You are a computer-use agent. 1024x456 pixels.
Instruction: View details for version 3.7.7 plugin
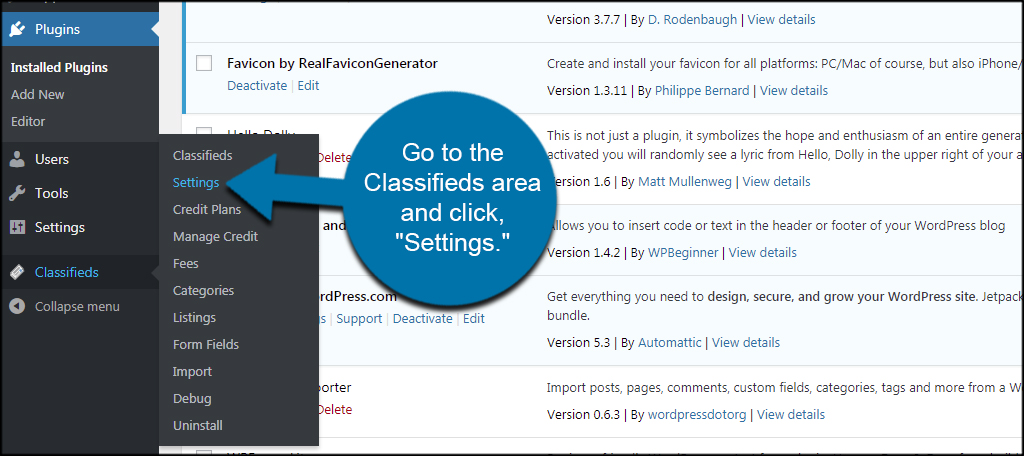782,20
